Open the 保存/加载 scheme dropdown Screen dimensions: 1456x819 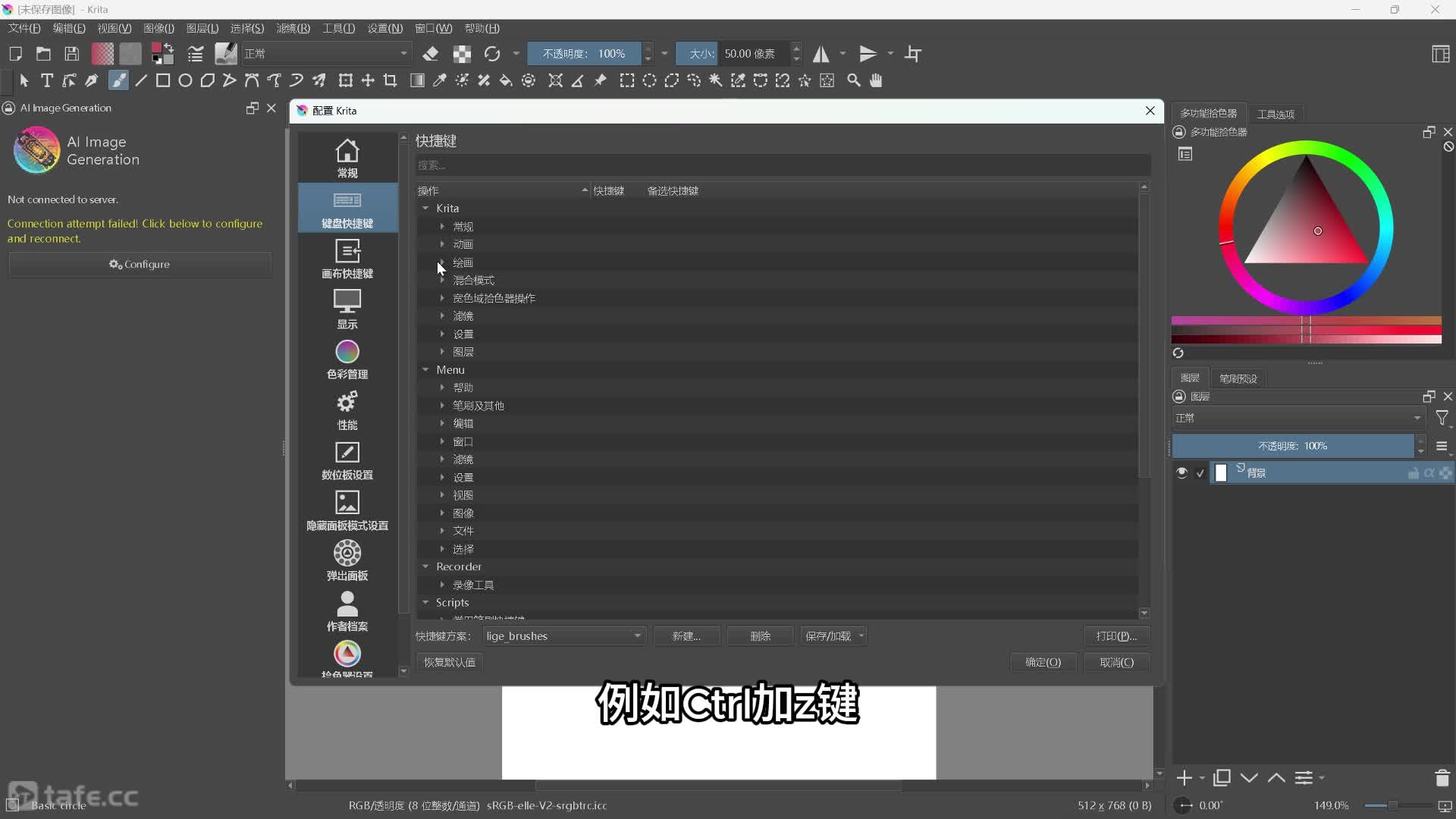[x=833, y=636]
